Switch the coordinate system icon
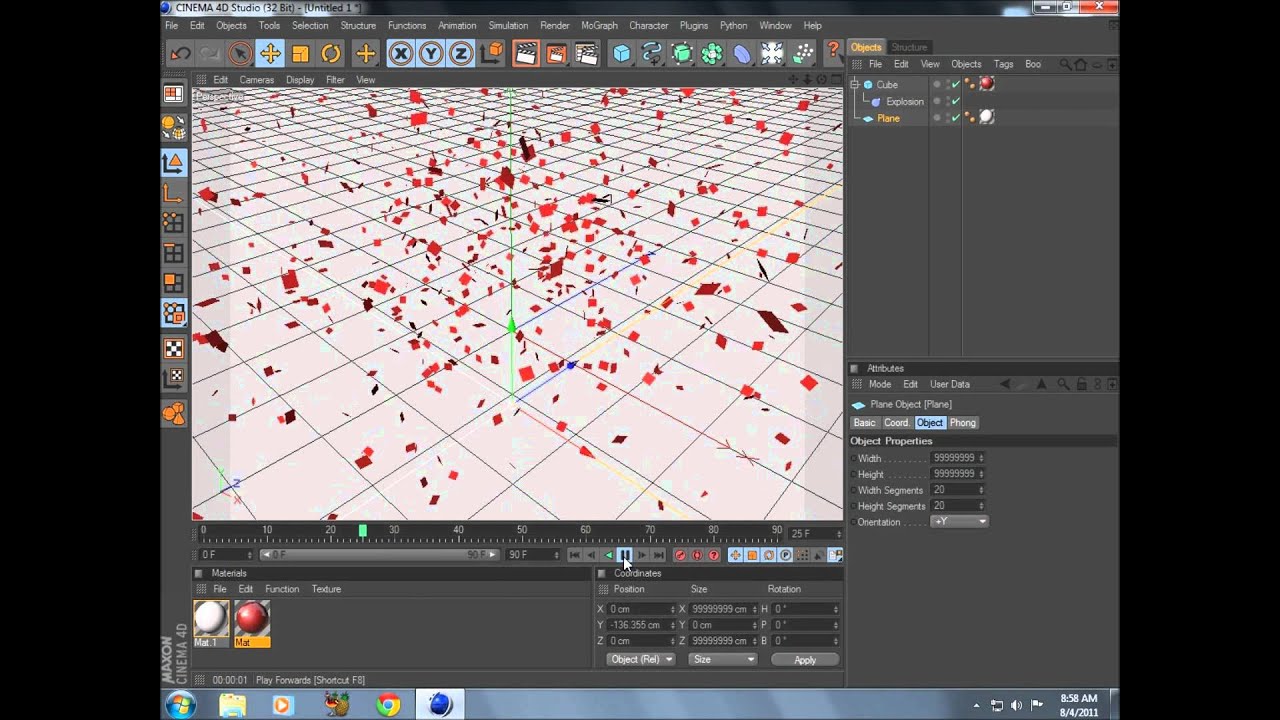1280x720 pixels. click(492, 54)
